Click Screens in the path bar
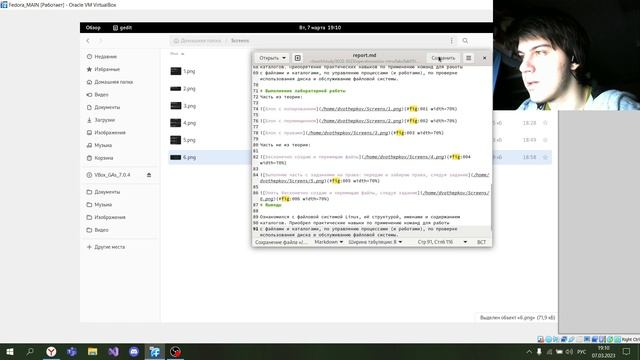The image size is (640, 360). [240, 41]
